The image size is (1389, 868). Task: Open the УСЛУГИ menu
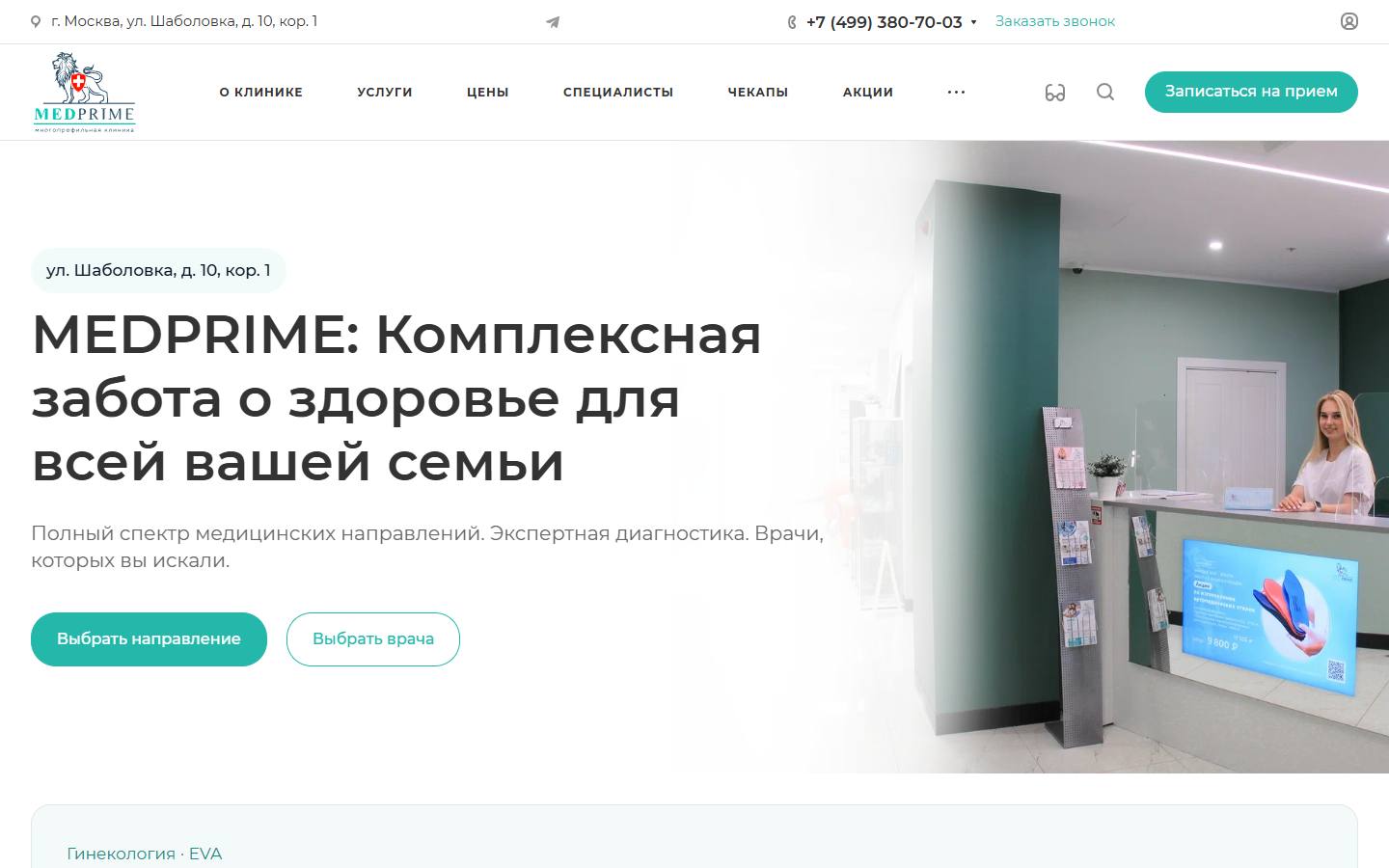[385, 92]
